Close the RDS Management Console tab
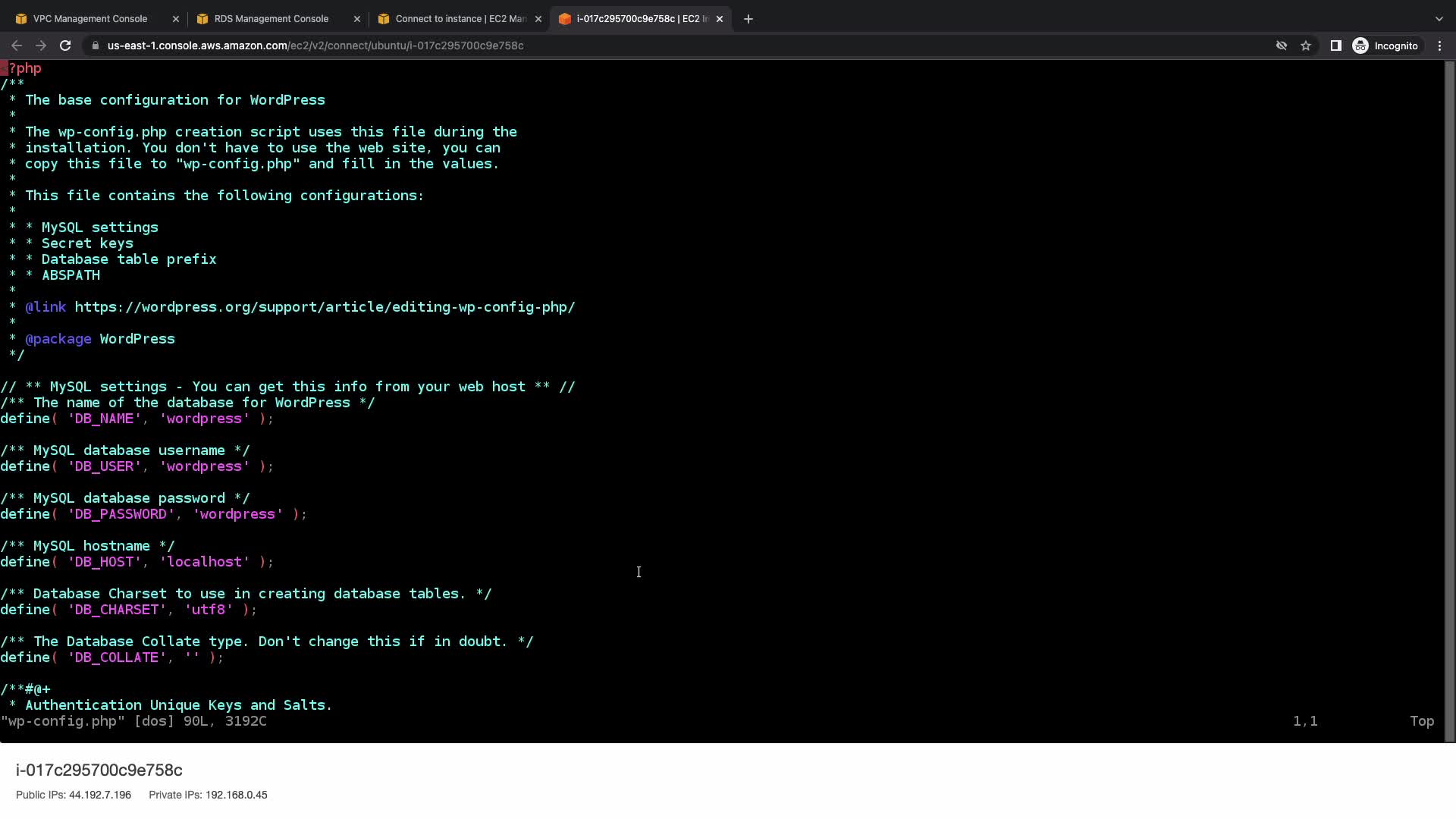 [357, 19]
